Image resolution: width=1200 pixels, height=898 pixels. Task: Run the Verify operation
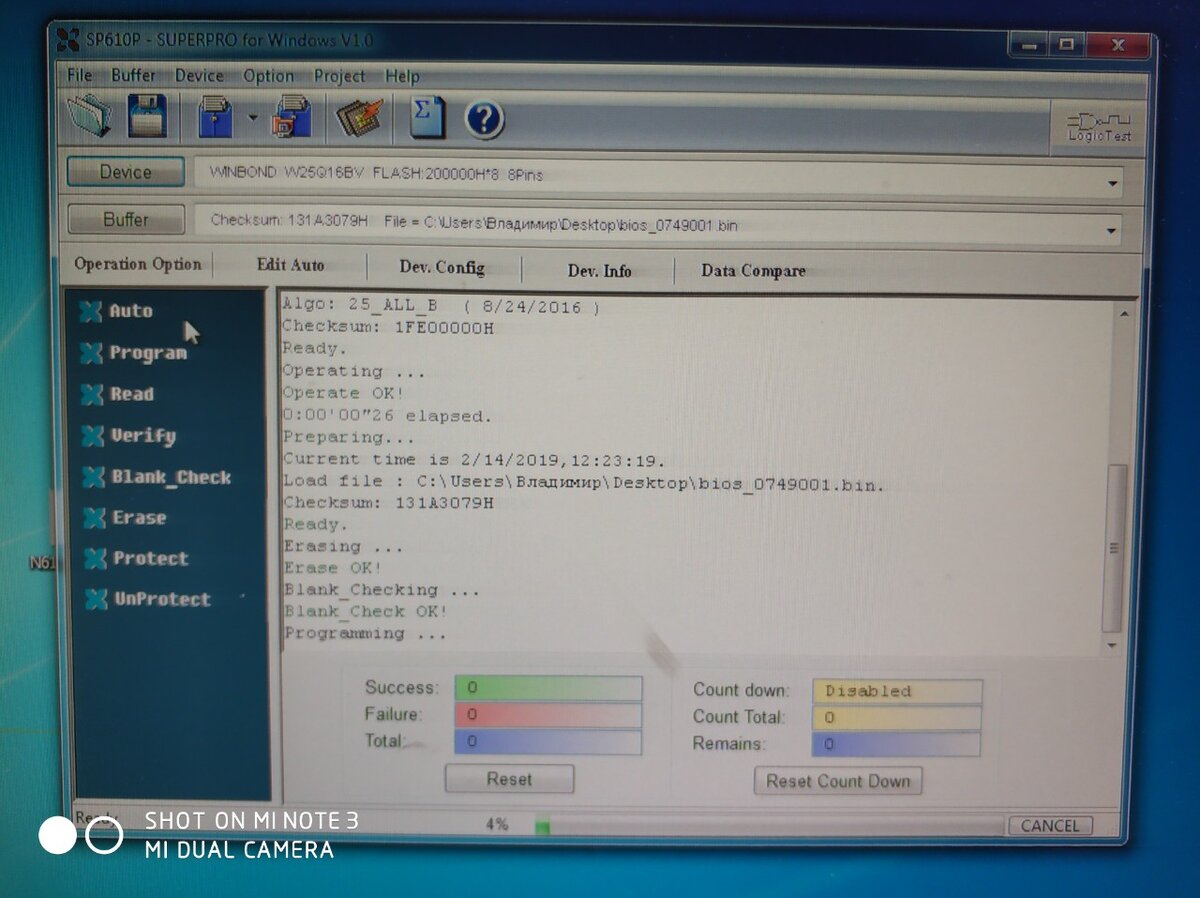[128, 436]
